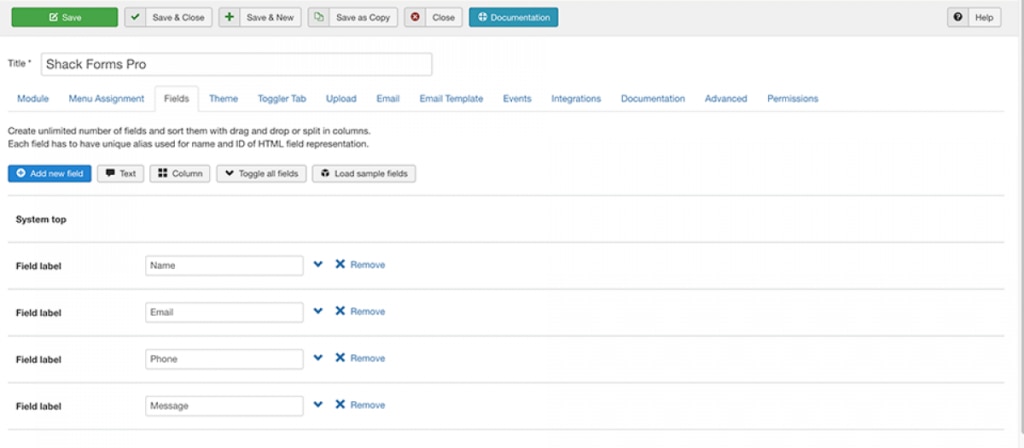1024x448 pixels.
Task: Click the Column button with grid icon
Action: point(180,174)
